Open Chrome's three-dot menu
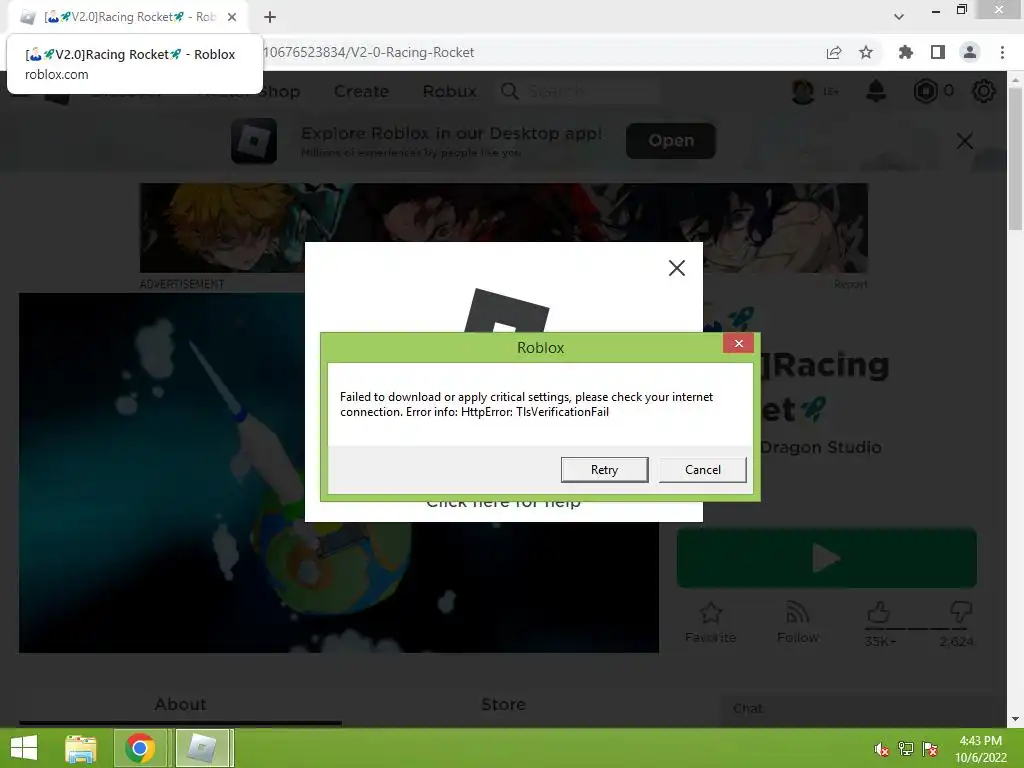The height and width of the screenshot is (768, 1024). [1002, 52]
